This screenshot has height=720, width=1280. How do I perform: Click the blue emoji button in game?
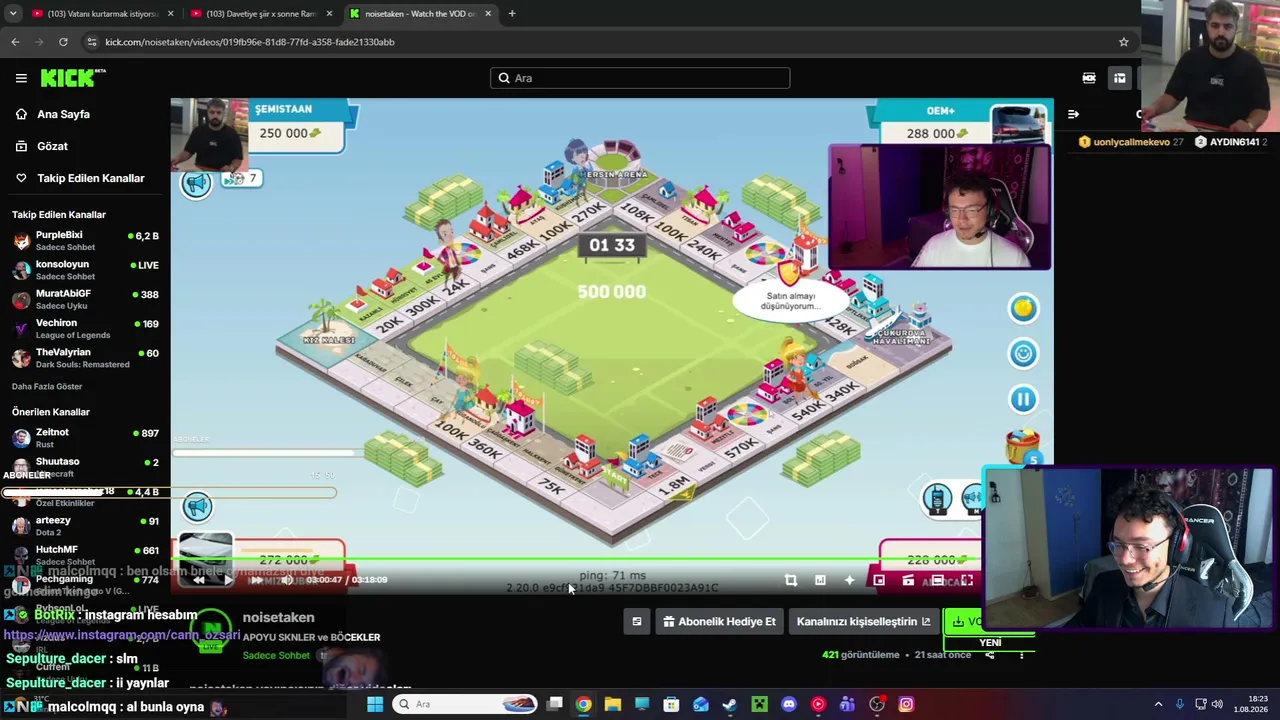click(x=1023, y=354)
